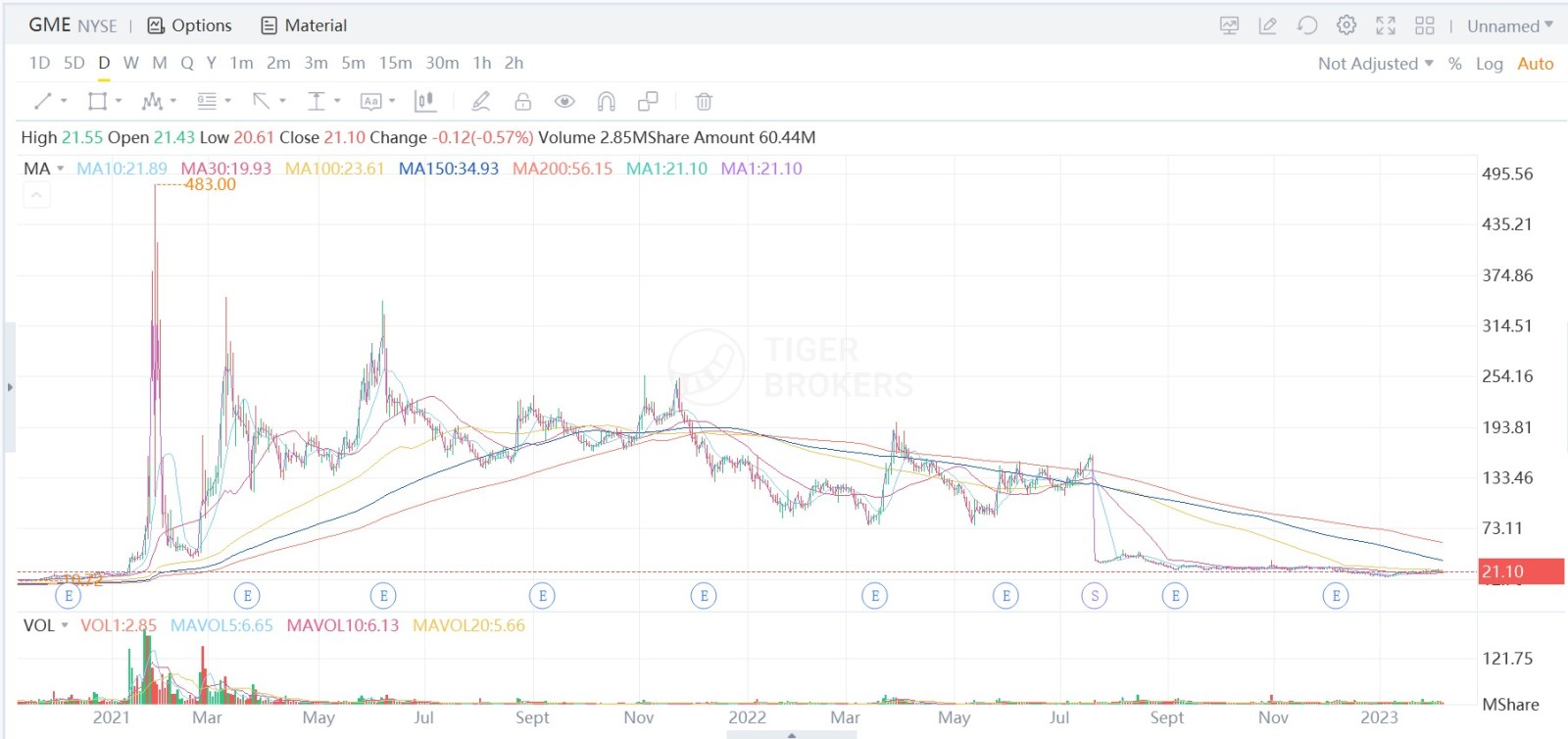The width and height of the screenshot is (1568, 739).
Task: Click the bottom chart range handle arrow
Action: click(792, 735)
